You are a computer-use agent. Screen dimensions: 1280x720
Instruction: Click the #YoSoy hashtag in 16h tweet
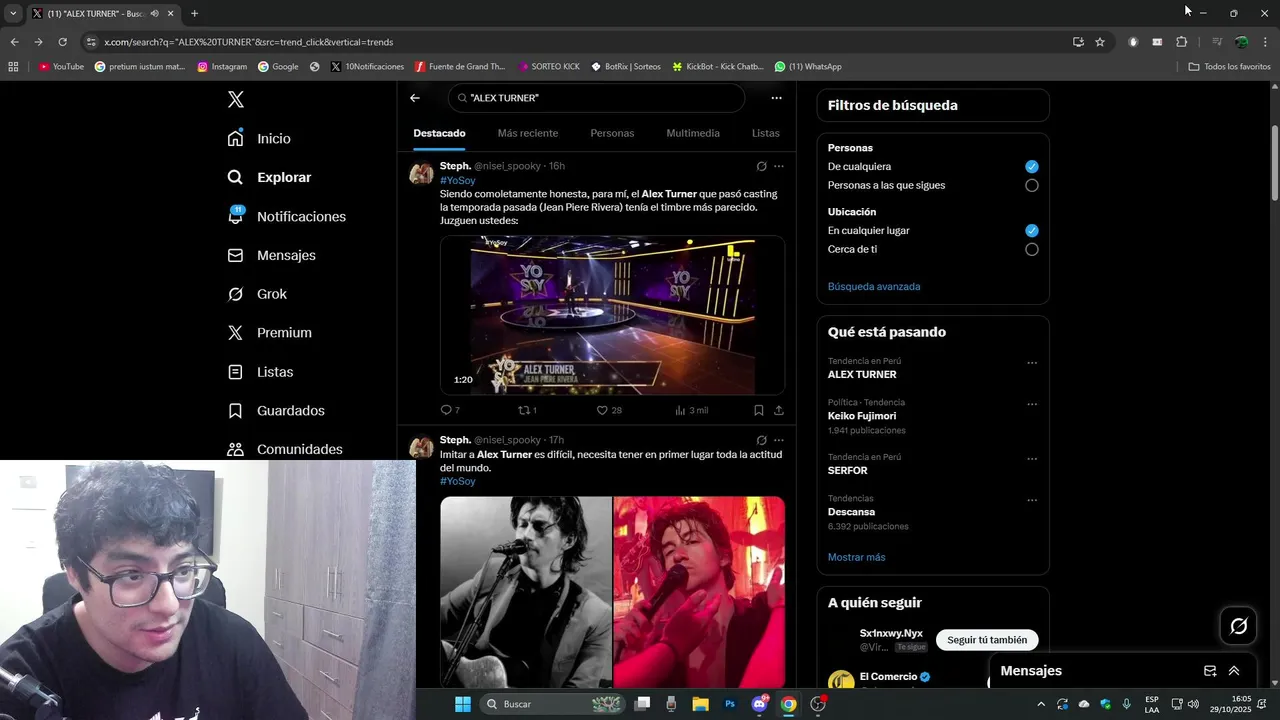458,180
